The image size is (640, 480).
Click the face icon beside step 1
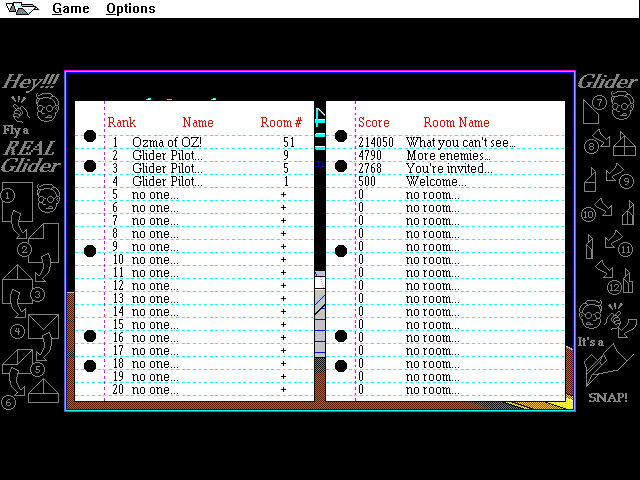click(48, 198)
